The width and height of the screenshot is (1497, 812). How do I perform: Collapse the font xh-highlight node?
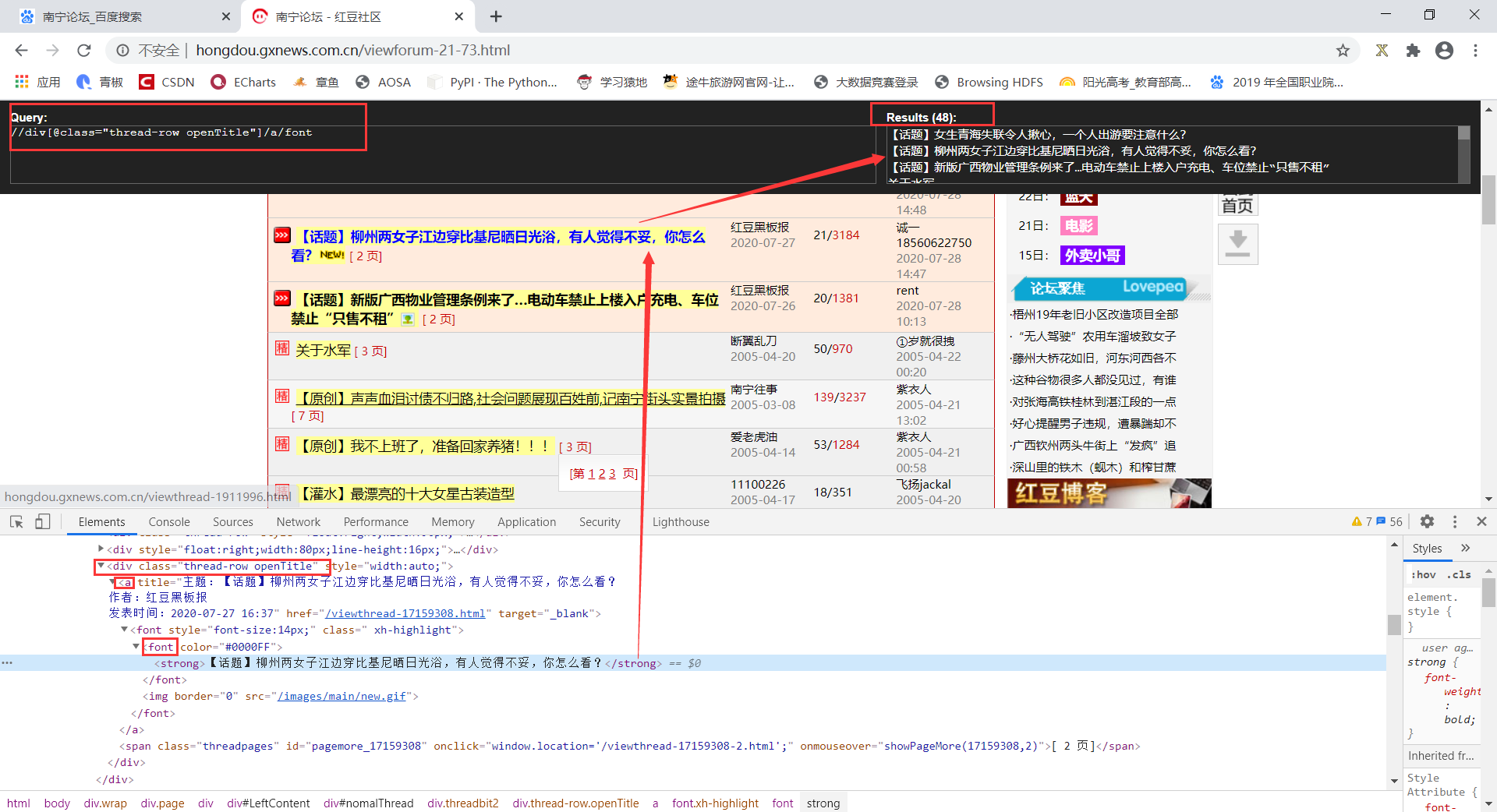pyautogui.click(x=124, y=630)
